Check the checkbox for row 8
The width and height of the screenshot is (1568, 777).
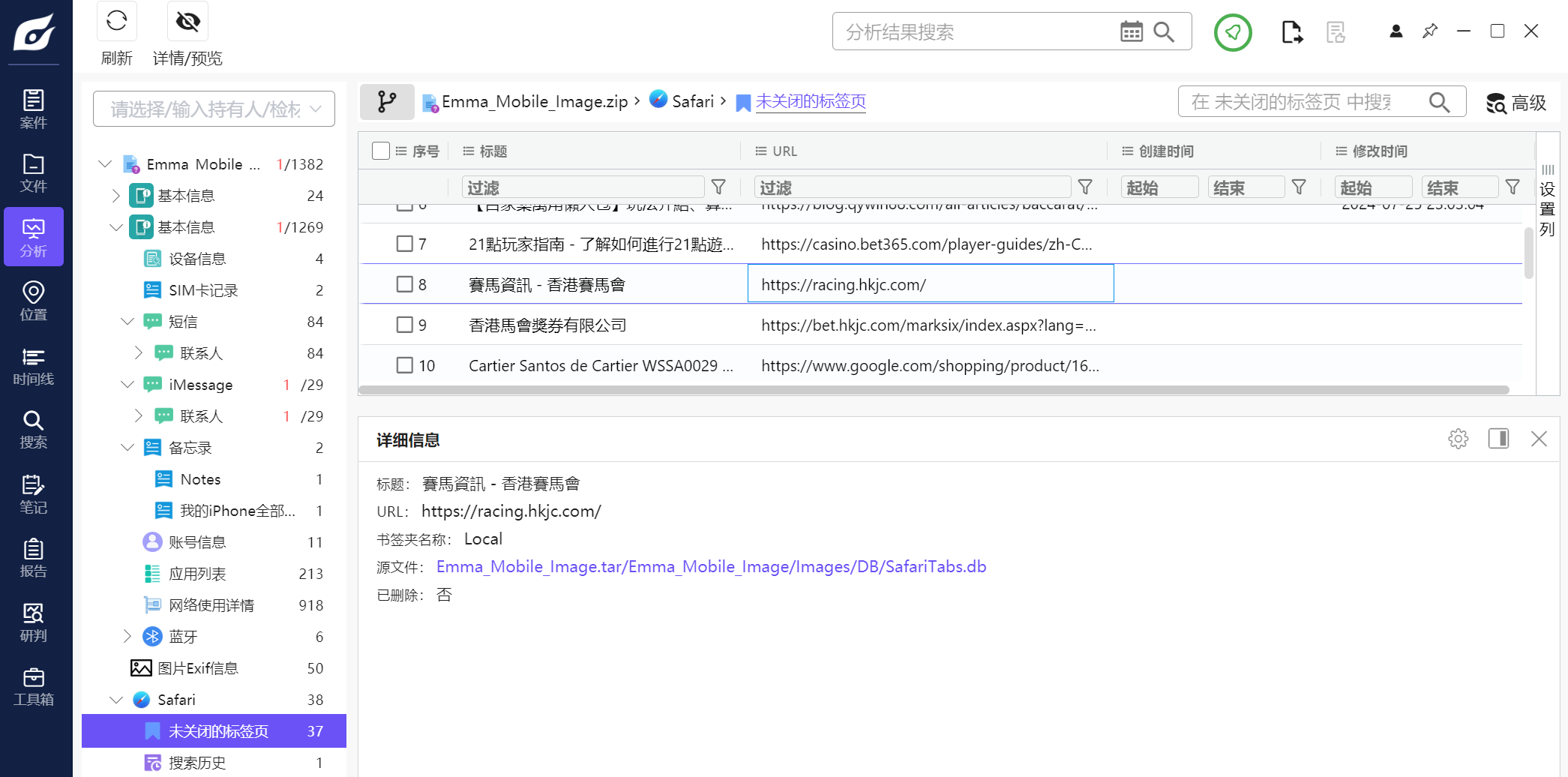(405, 284)
